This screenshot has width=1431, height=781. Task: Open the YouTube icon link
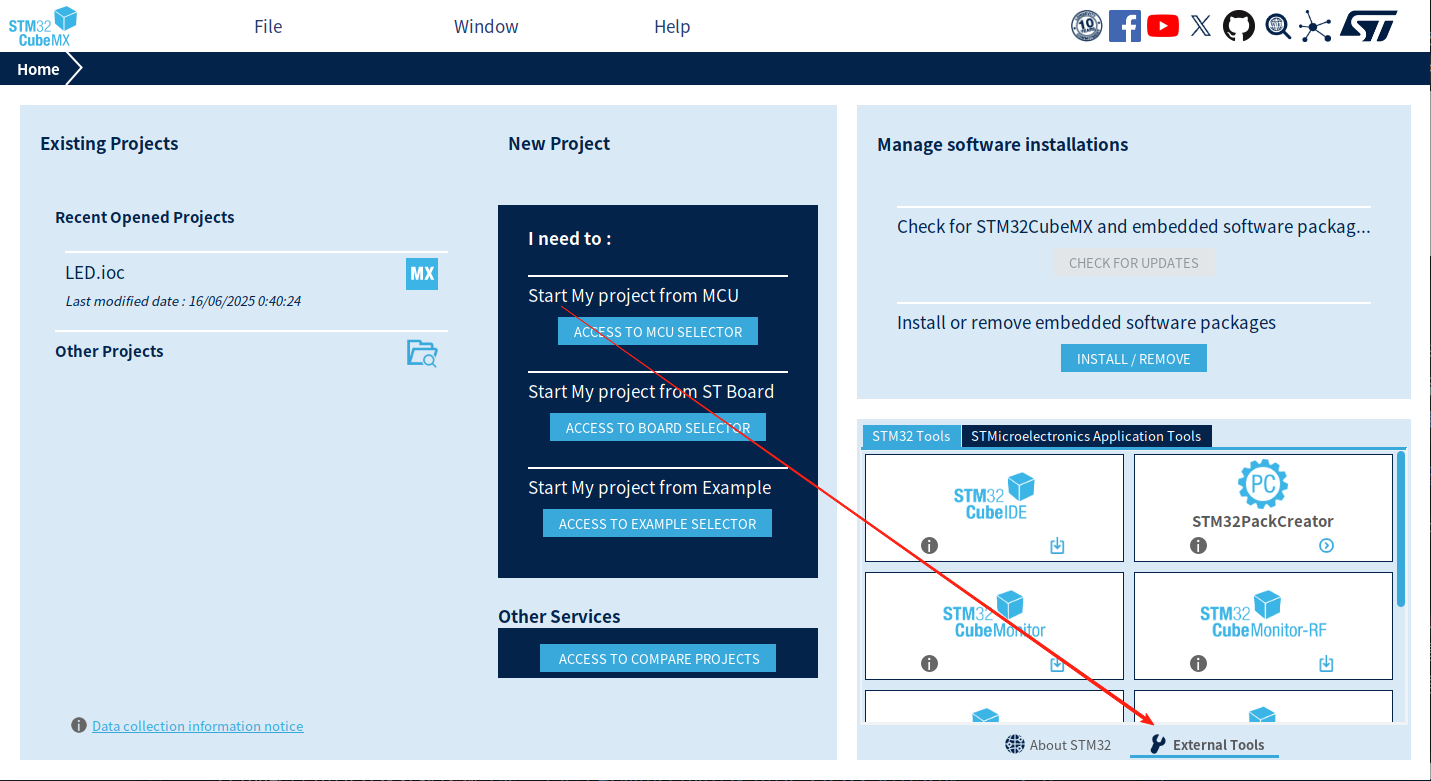[x=1163, y=26]
